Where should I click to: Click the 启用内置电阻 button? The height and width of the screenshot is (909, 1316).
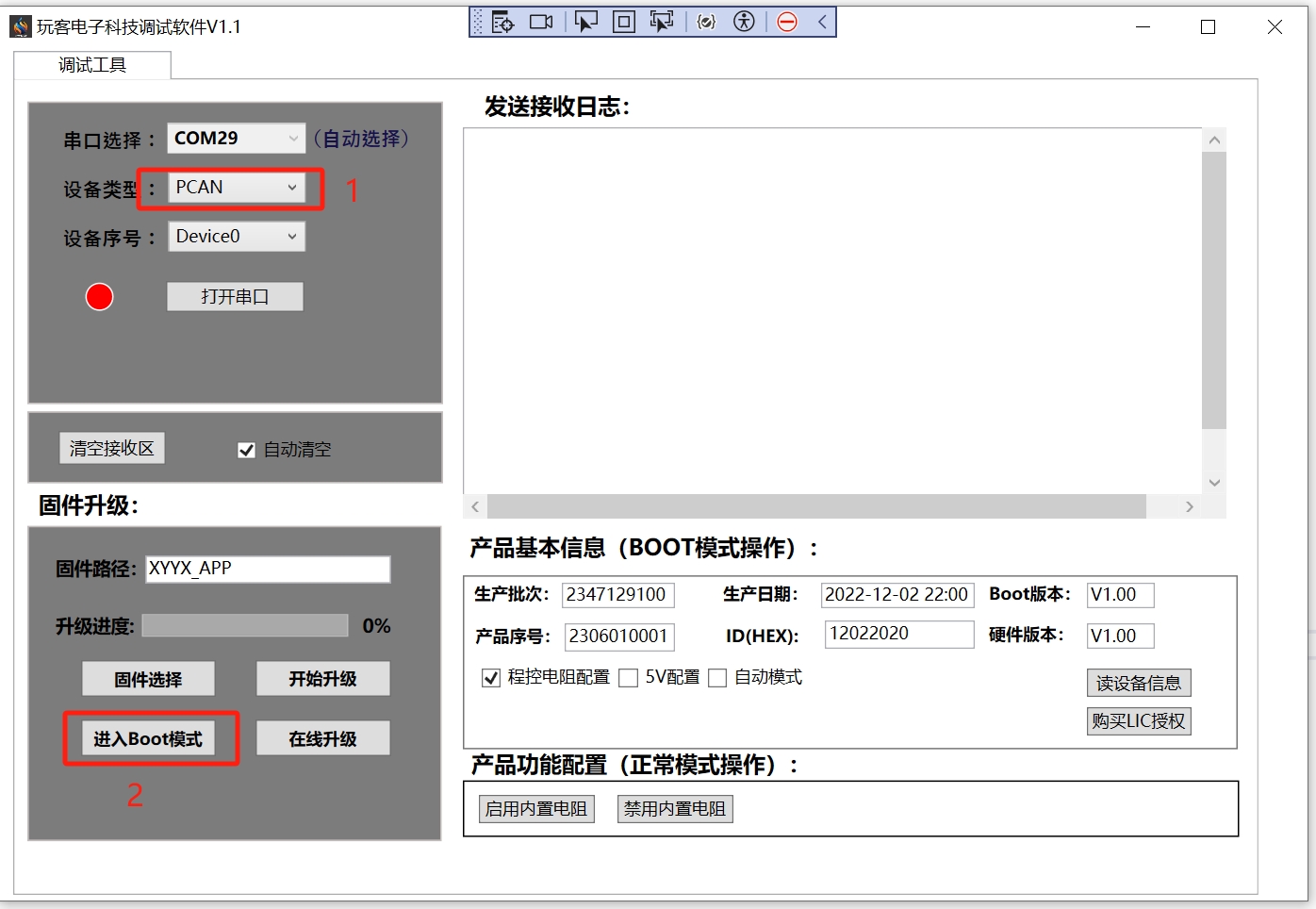coord(536,809)
